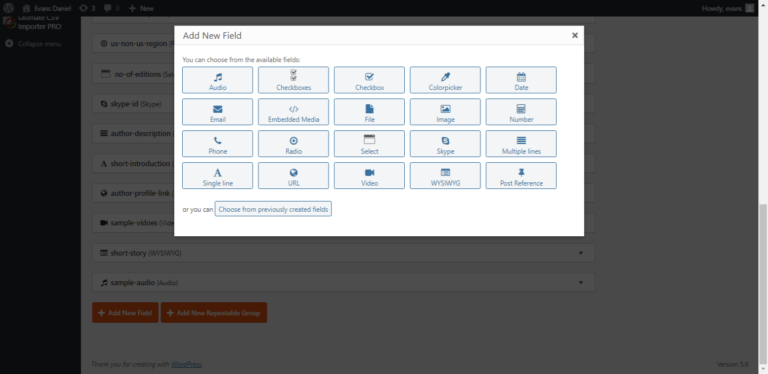
Task: Expand the sample-audio field row
Action: (x=343, y=282)
